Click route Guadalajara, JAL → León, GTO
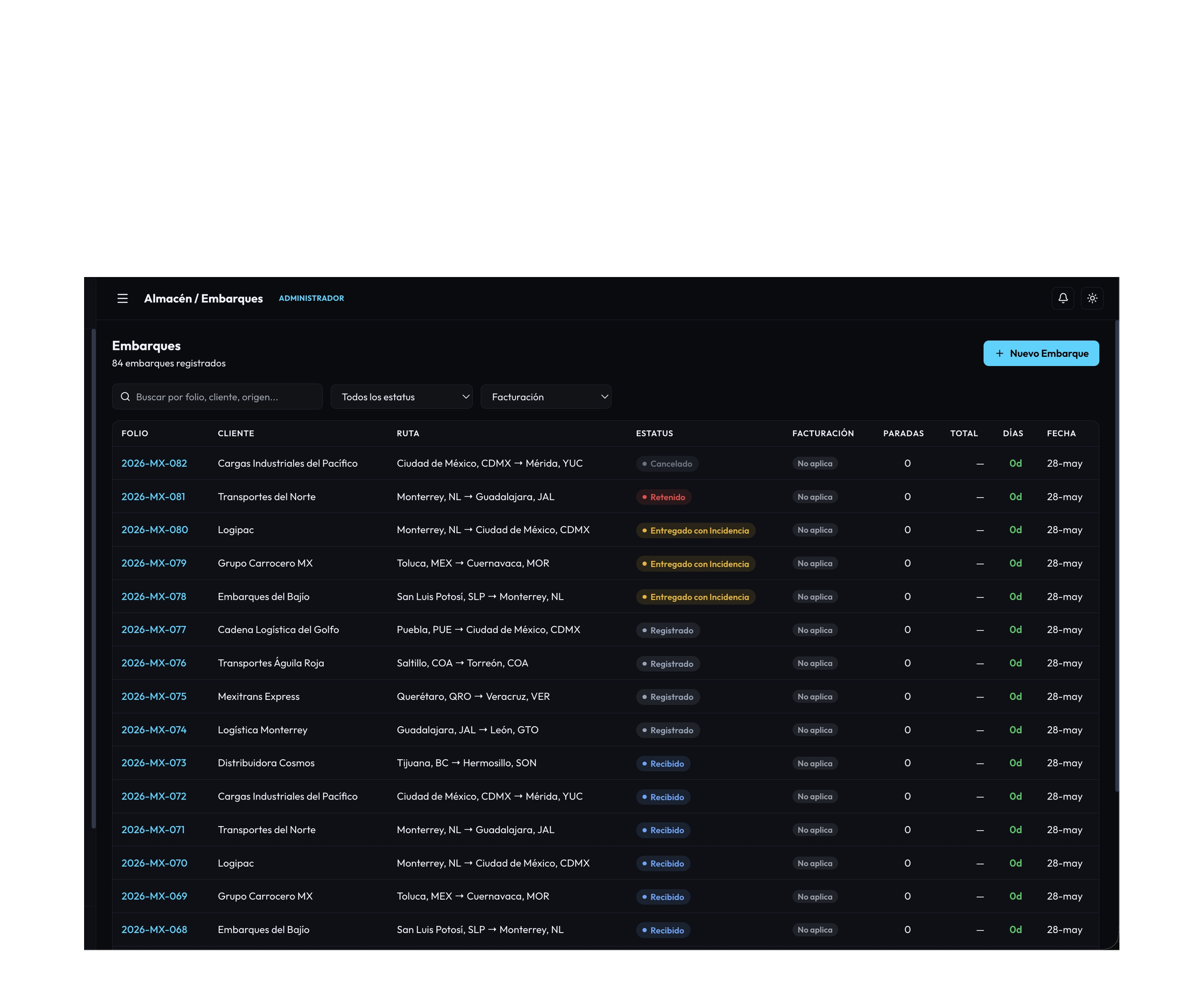 (468, 730)
